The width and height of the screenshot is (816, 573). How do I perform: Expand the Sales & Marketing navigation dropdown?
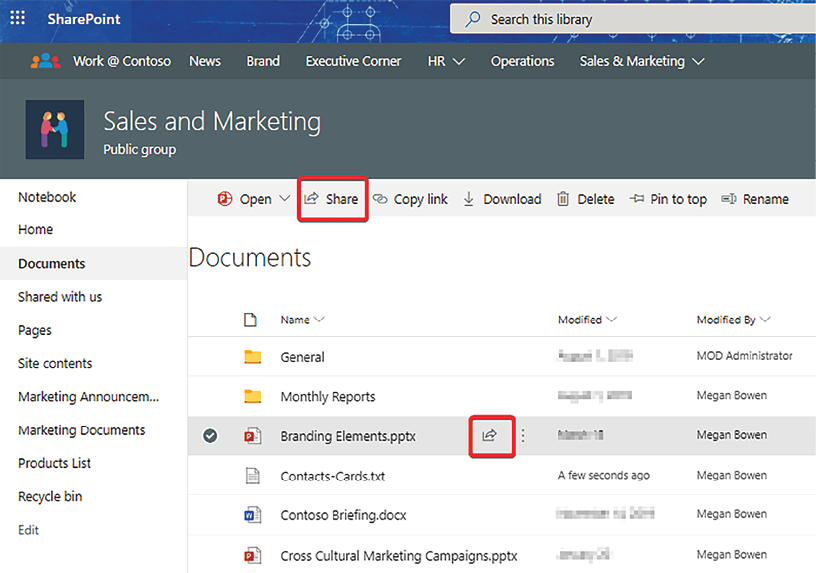698,61
